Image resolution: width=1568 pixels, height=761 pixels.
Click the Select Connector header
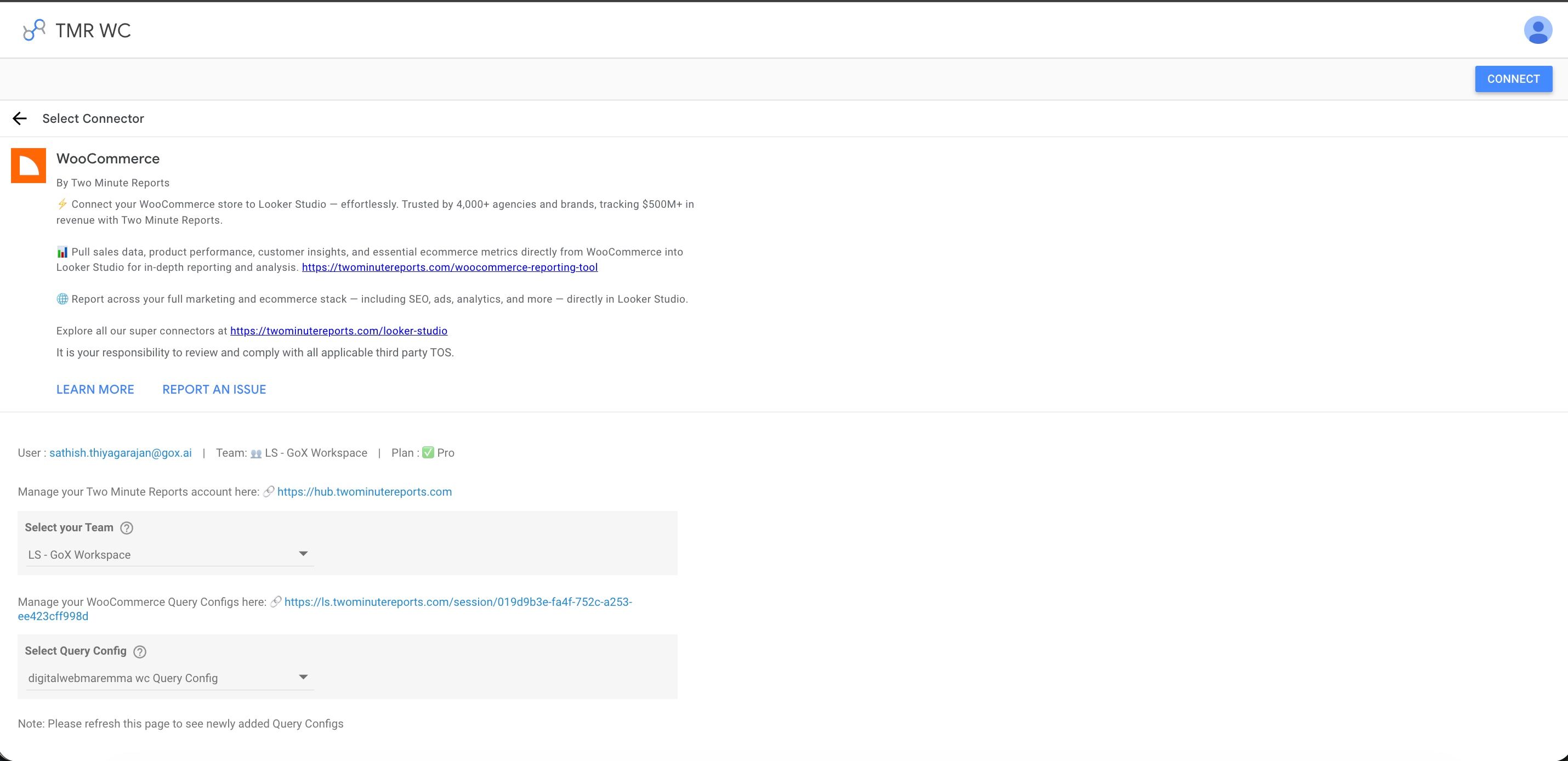(93, 118)
